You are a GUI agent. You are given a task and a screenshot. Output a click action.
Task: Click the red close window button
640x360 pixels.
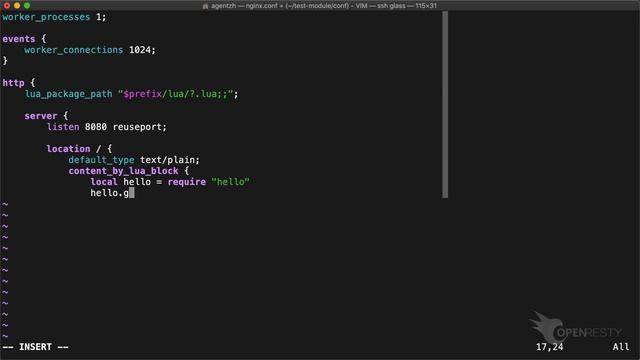point(7,6)
